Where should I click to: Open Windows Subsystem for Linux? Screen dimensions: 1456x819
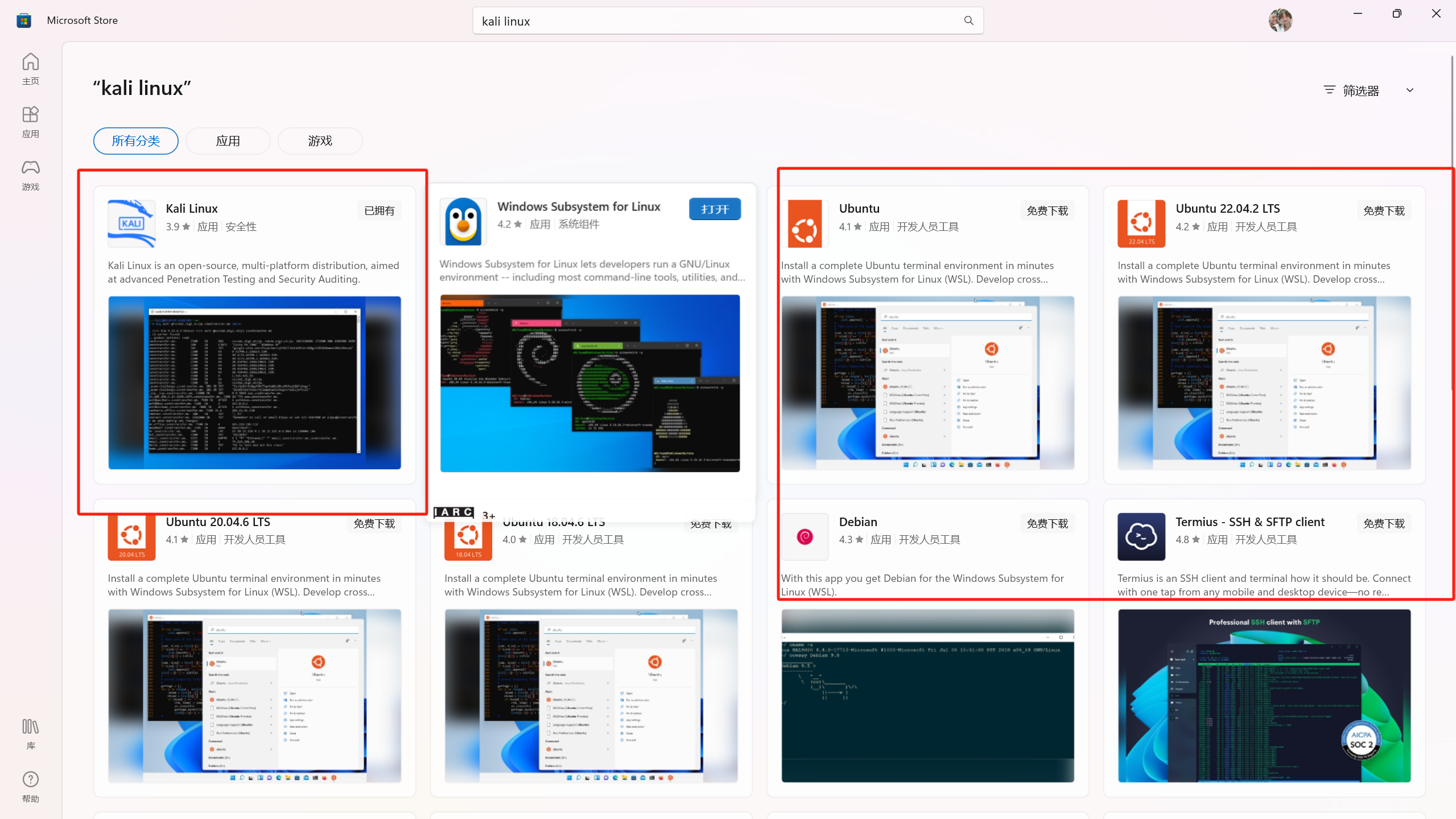click(714, 209)
